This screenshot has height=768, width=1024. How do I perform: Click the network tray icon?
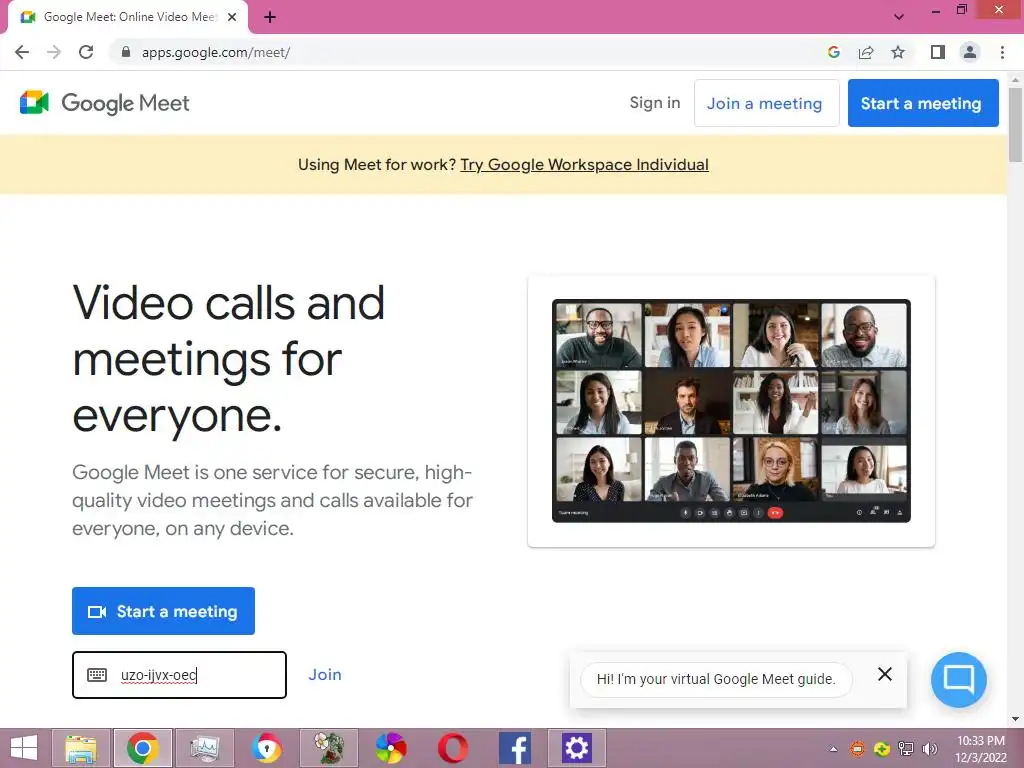point(906,748)
